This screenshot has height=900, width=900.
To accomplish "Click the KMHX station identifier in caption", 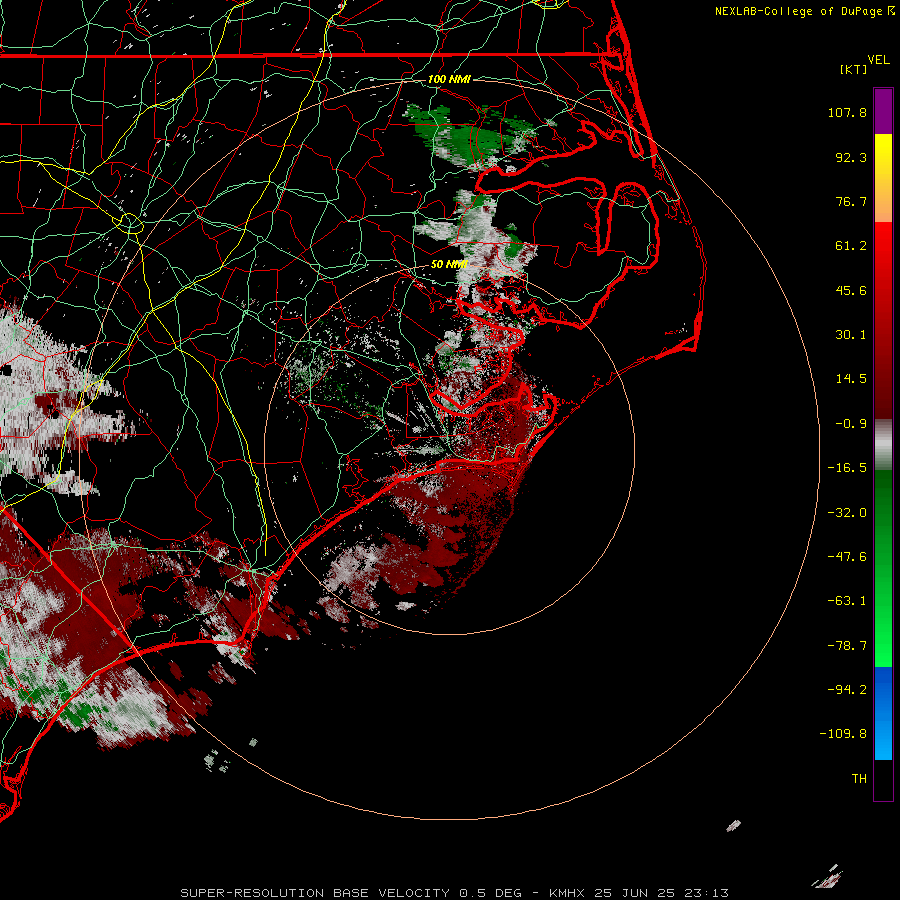I will pyautogui.click(x=567, y=893).
